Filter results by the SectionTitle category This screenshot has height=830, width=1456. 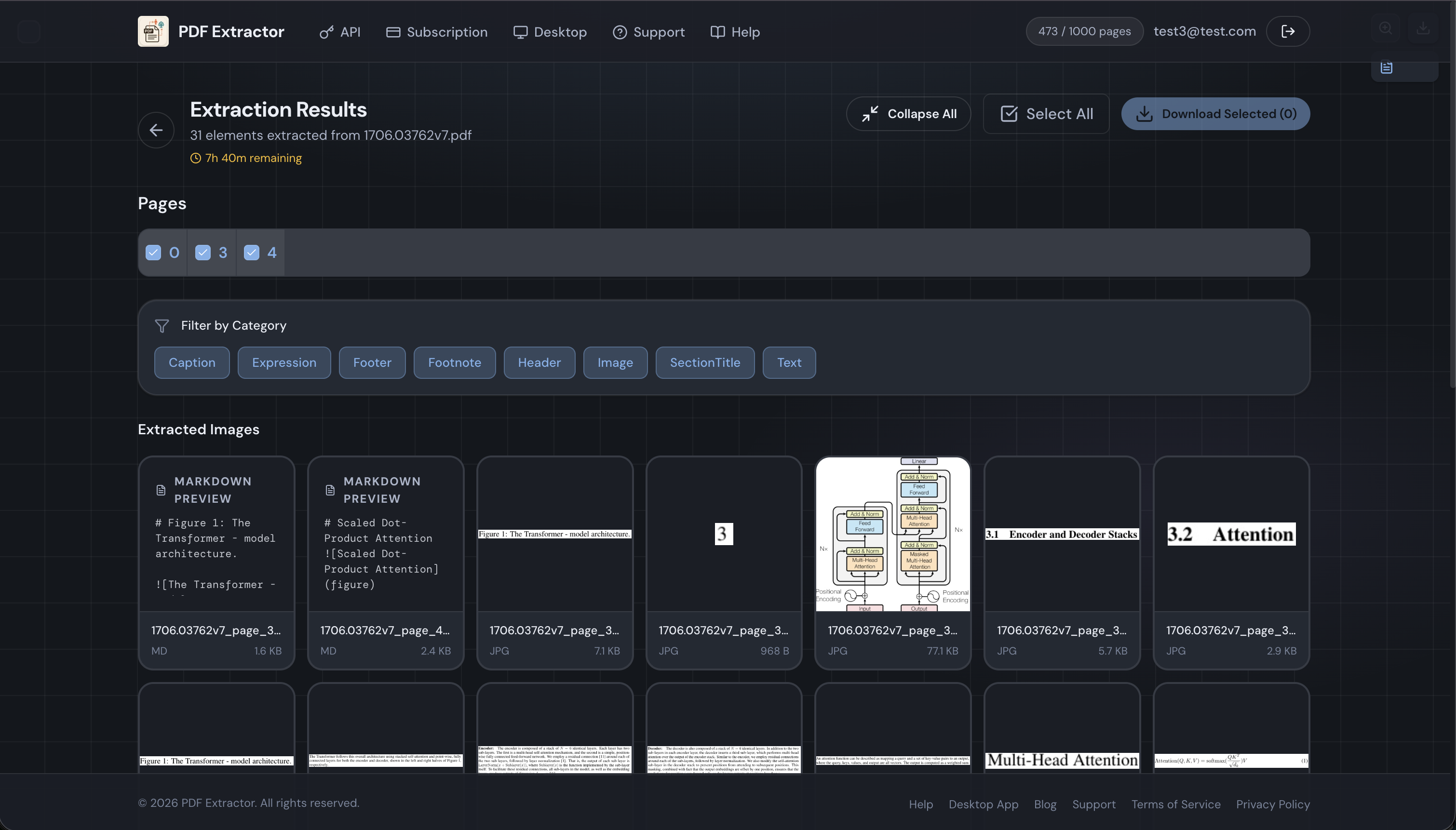click(x=705, y=362)
